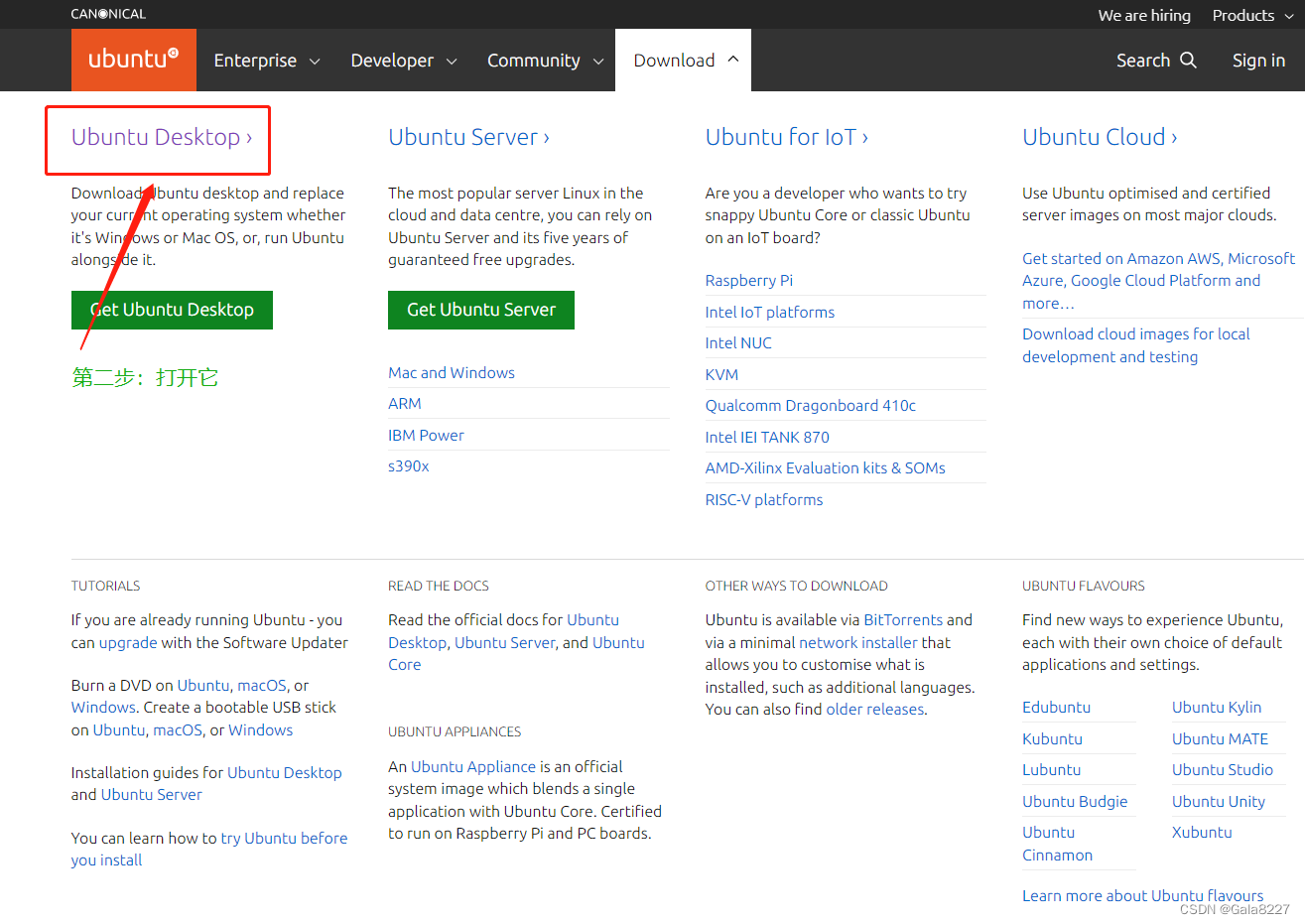Open the IBM Power link
Viewport: 1305px width, 924px height.
[426, 435]
